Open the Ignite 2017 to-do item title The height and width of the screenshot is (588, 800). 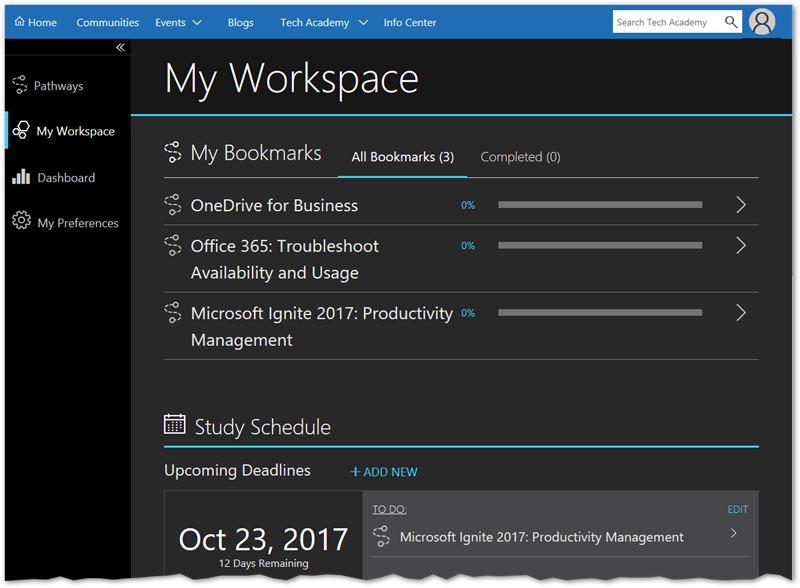click(x=542, y=537)
